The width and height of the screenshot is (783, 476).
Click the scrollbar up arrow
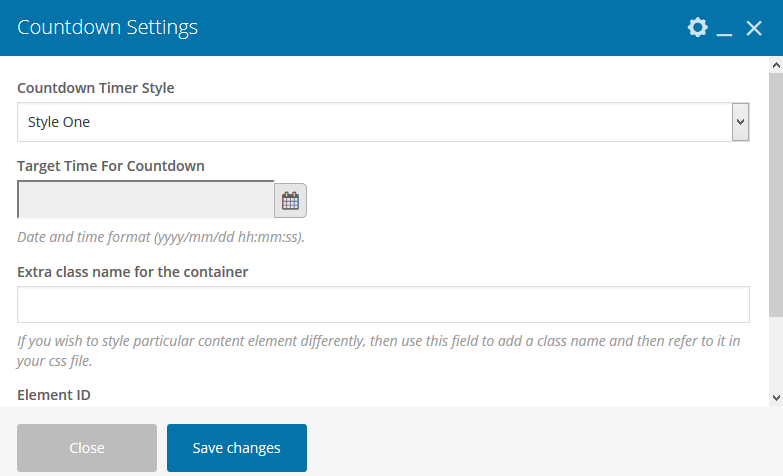(775, 65)
